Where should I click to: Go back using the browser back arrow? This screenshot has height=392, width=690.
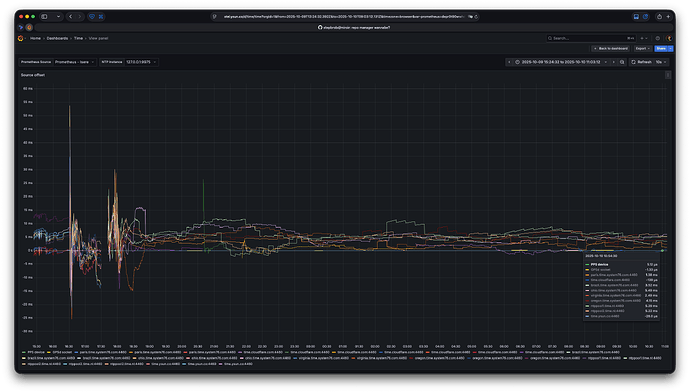70,17
